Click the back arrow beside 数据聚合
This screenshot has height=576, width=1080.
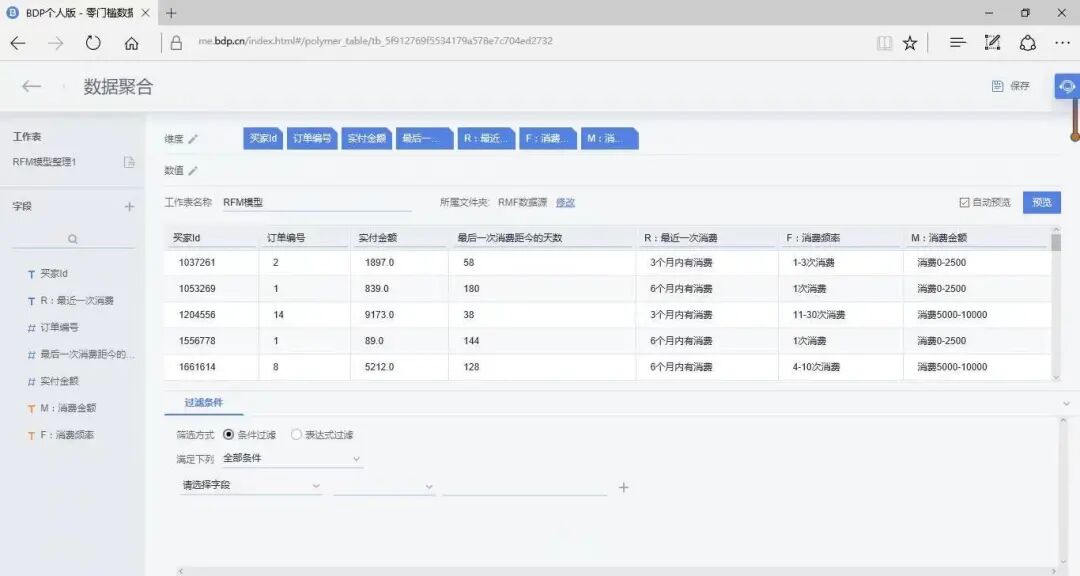pyautogui.click(x=31, y=87)
